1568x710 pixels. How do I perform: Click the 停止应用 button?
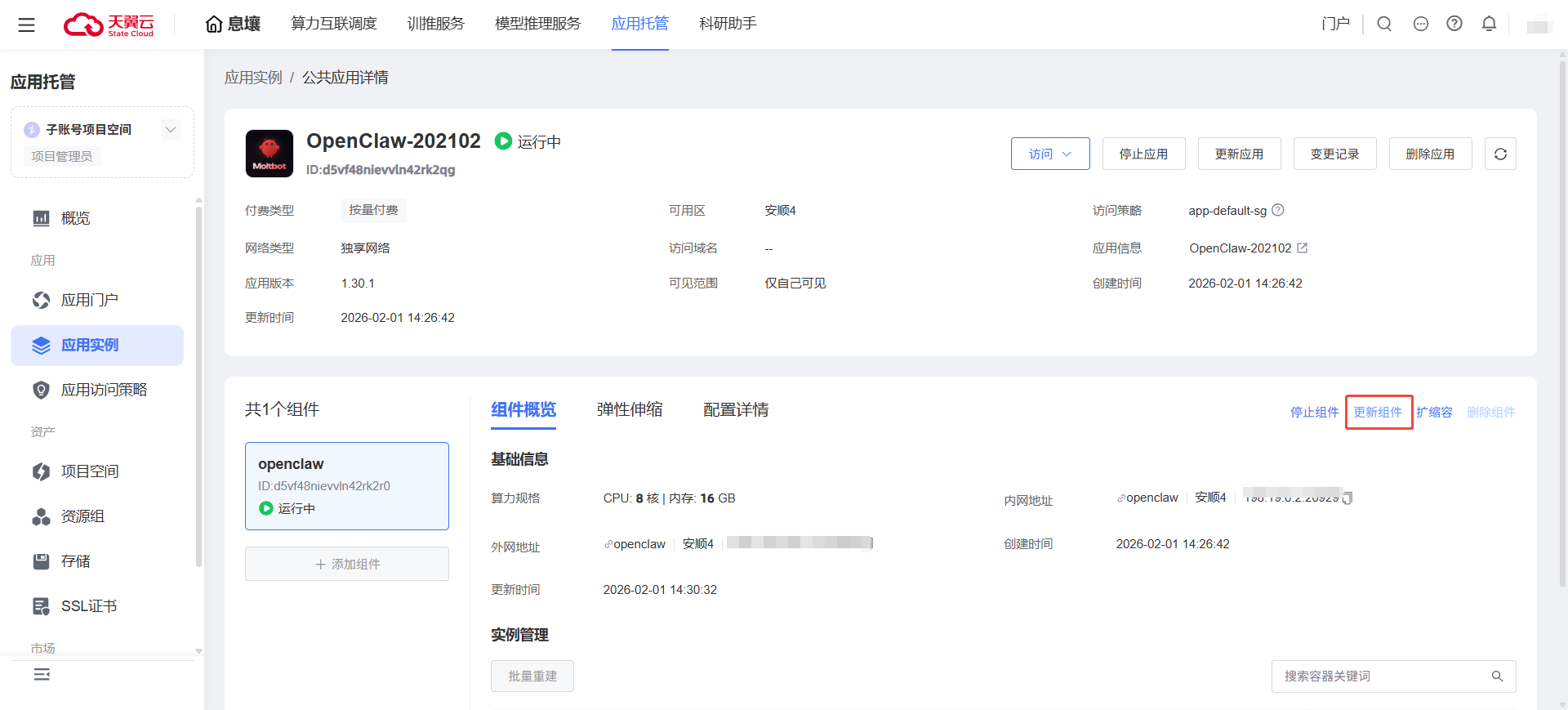pyautogui.click(x=1143, y=154)
